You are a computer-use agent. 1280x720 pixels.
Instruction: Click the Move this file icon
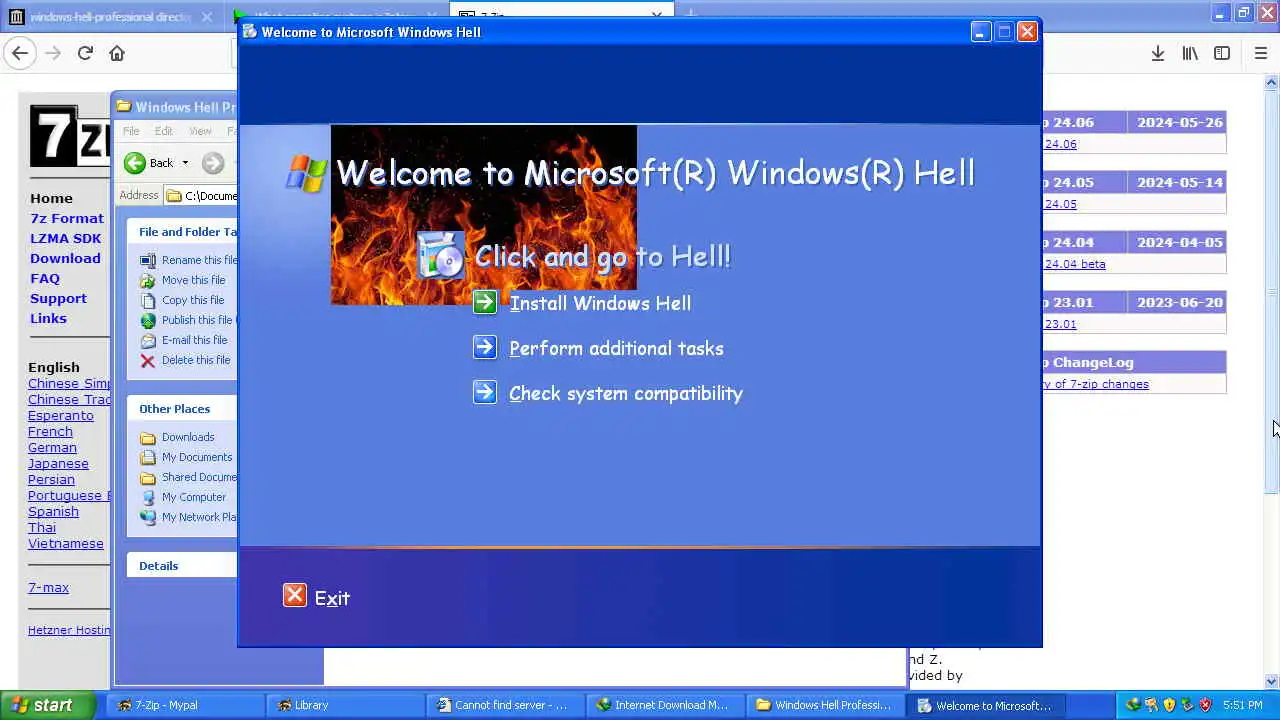(148, 280)
